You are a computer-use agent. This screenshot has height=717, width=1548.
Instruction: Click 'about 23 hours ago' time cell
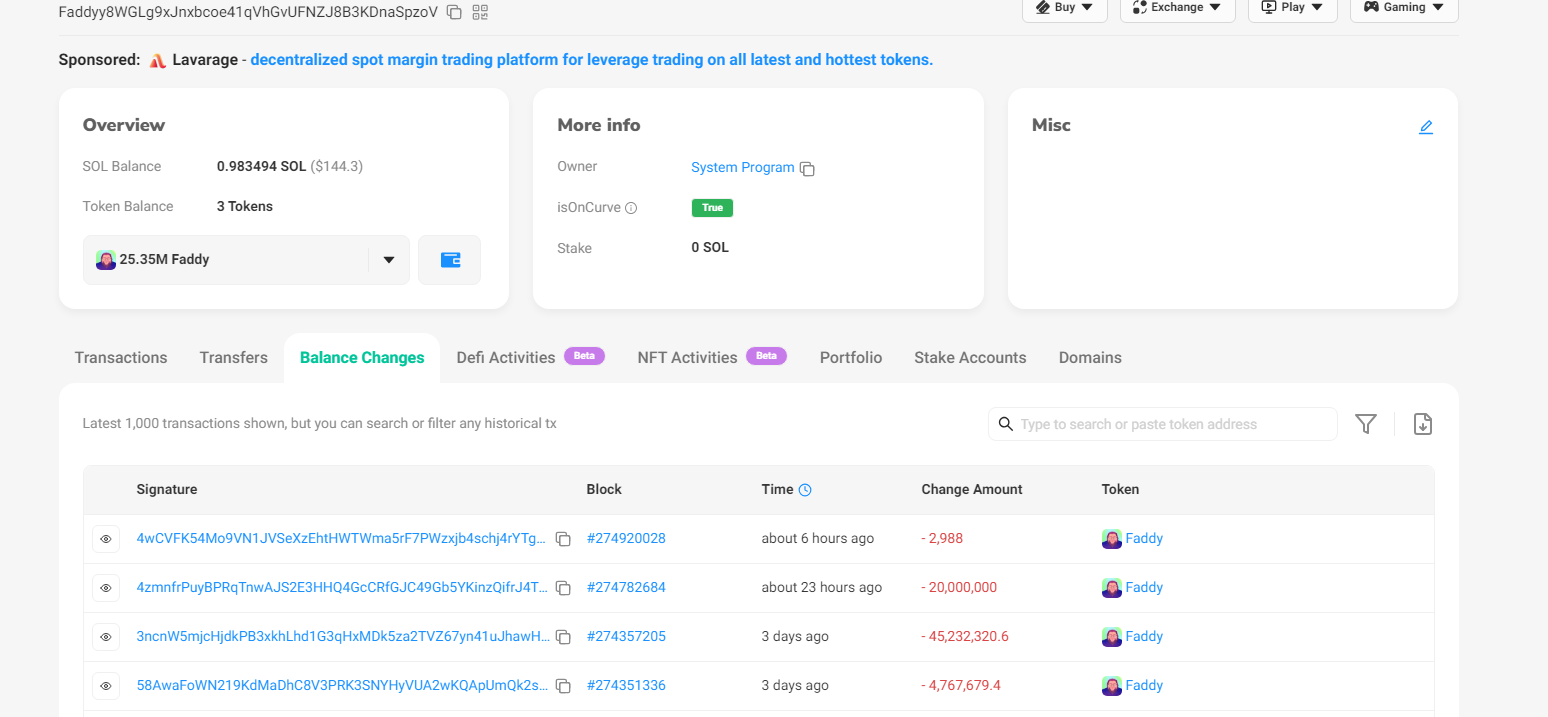822,587
